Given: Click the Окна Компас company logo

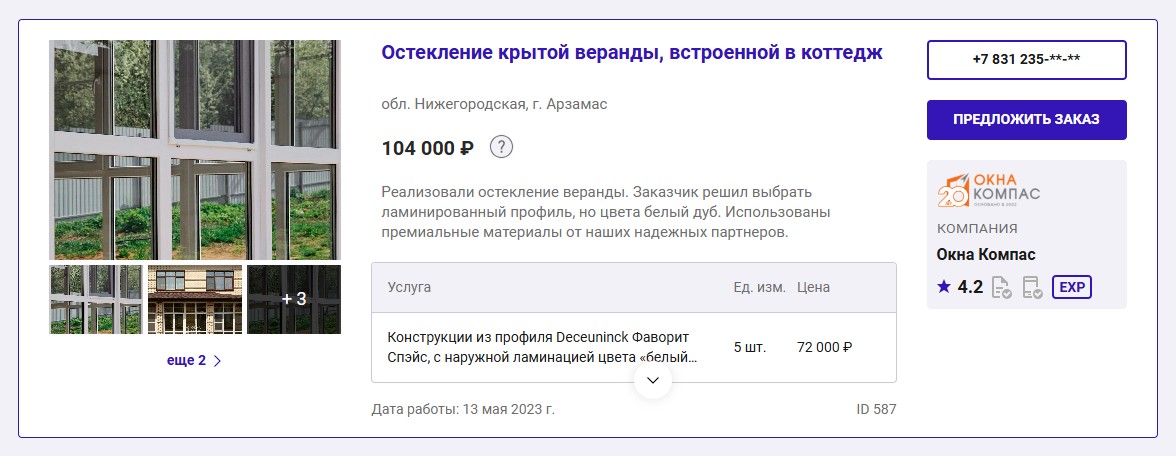Looking at the screenshot, I should pyautogui.click(x=988, y=190).
